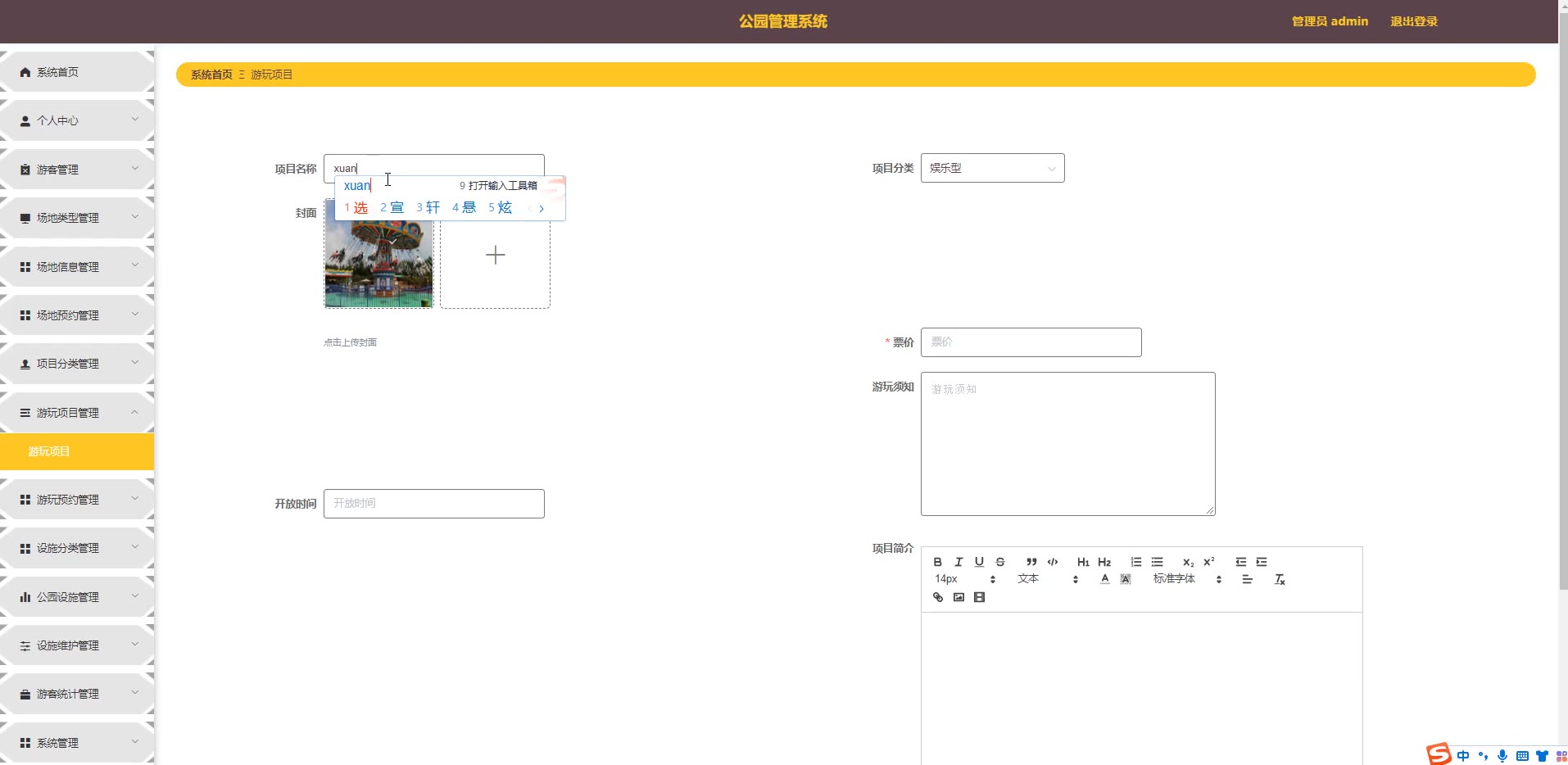Viewport: 1568px width, 765px height.
Task: Open the text alignment options
Action: tap(1248, 579)
